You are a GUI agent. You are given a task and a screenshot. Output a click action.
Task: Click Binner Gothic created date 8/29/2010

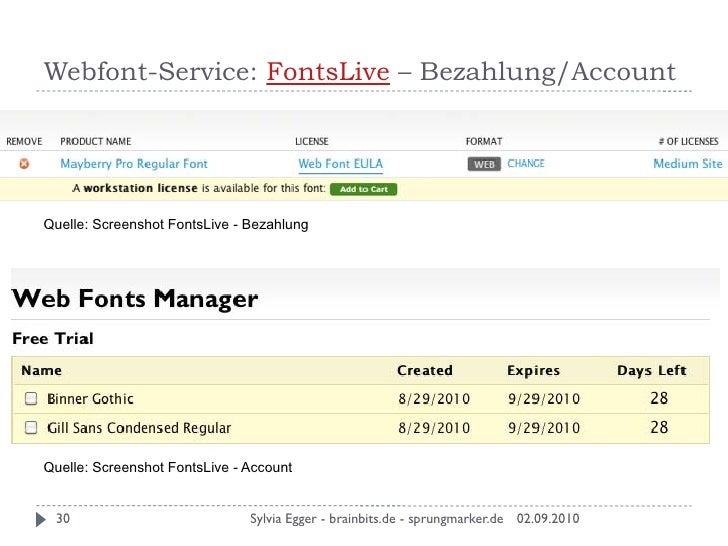click(x=434, y=399)
